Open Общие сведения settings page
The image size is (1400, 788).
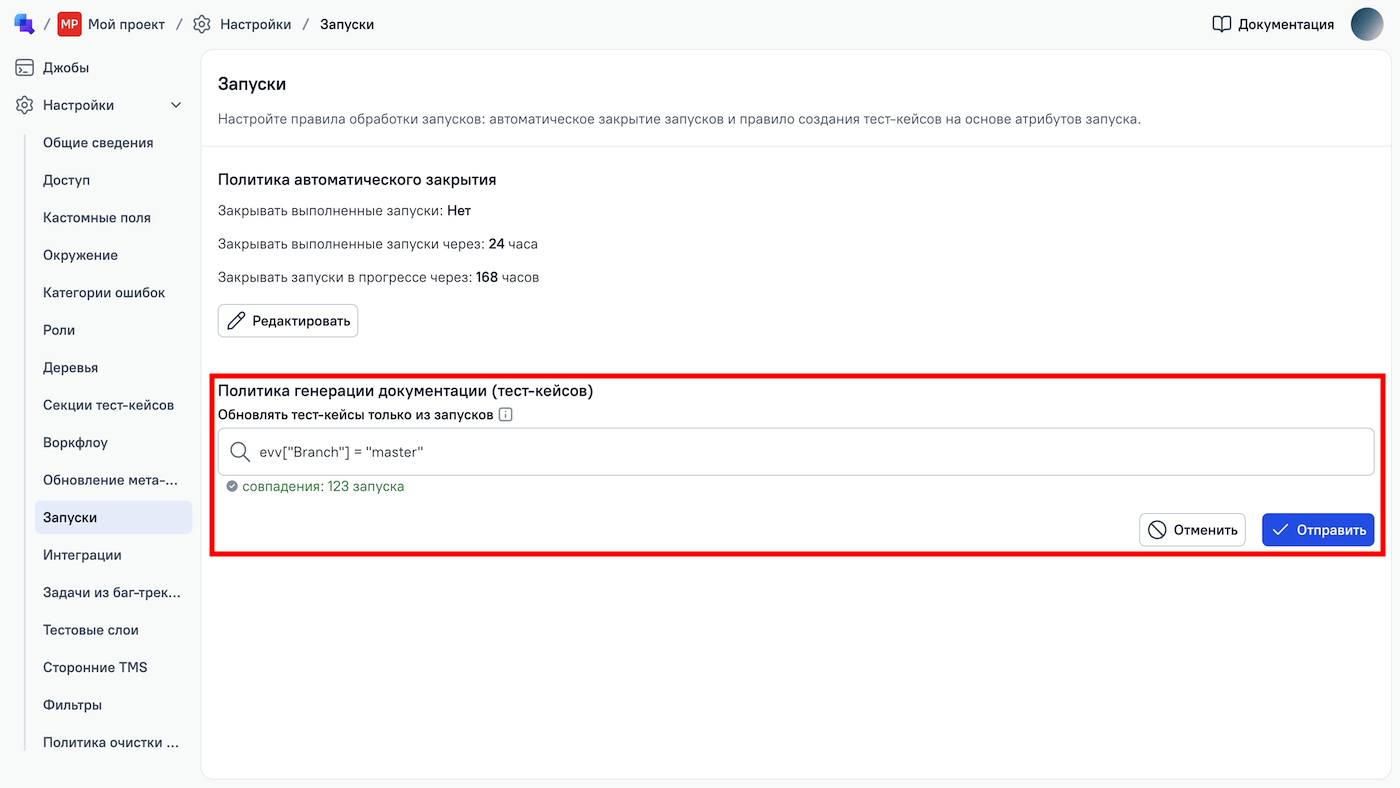98,143
